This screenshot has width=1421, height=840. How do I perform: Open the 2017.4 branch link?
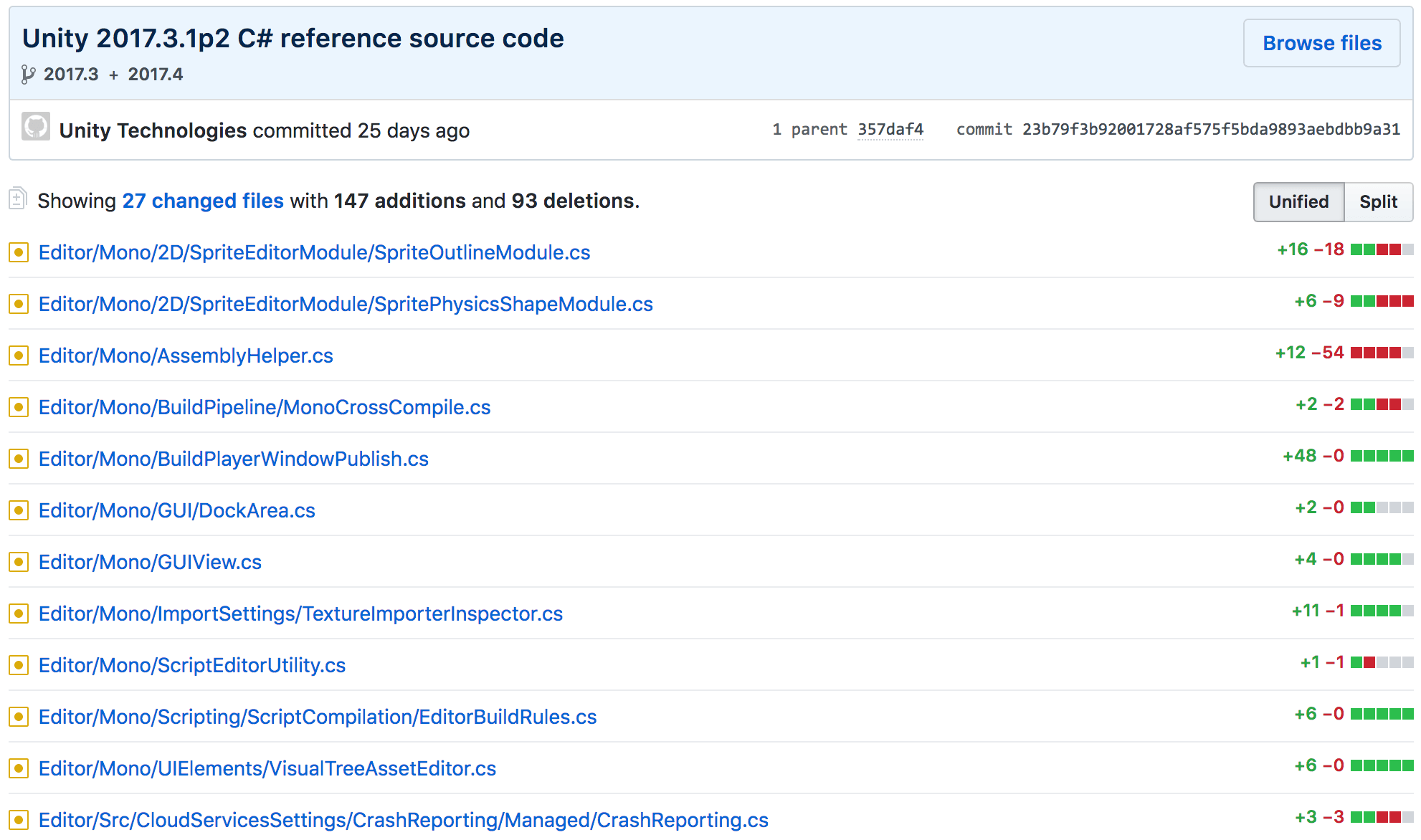pos(156,75)
